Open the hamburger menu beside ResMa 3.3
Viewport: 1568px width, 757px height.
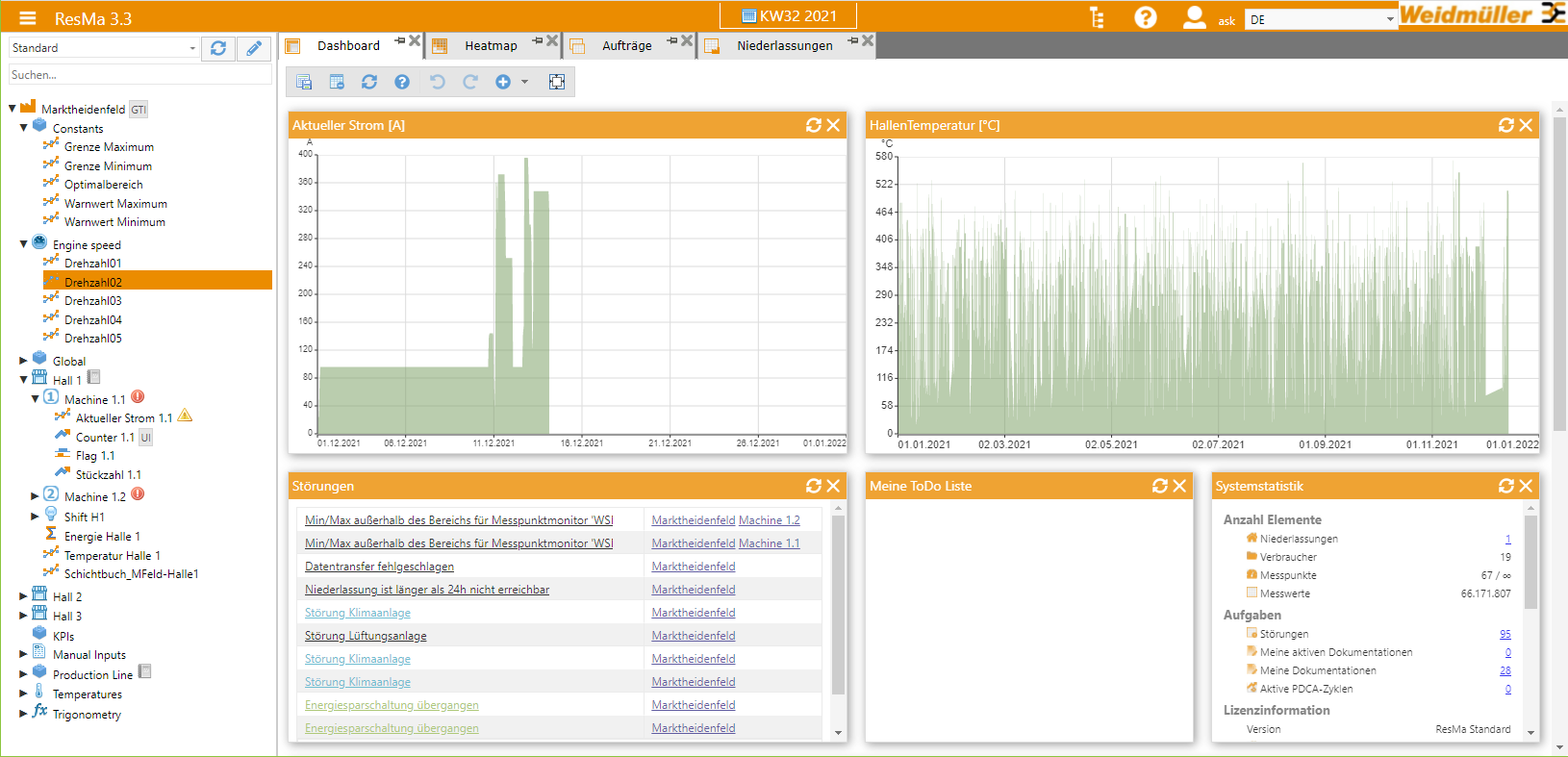[x=27, y=18]
